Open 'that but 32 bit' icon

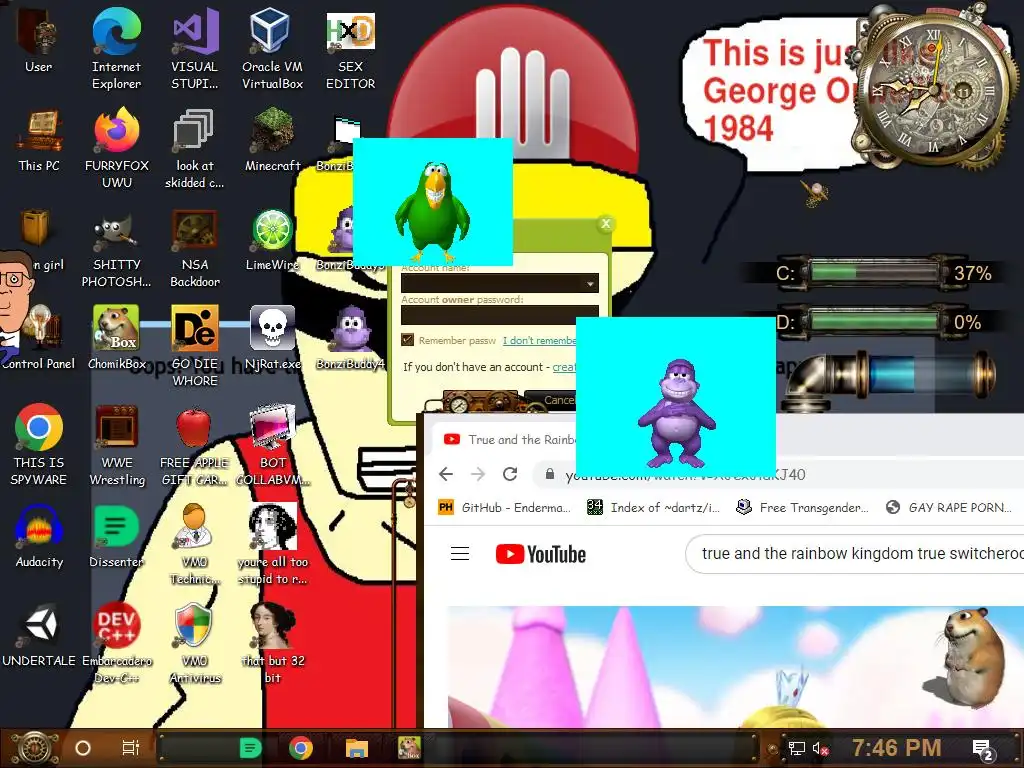click(x=272, y=643)
